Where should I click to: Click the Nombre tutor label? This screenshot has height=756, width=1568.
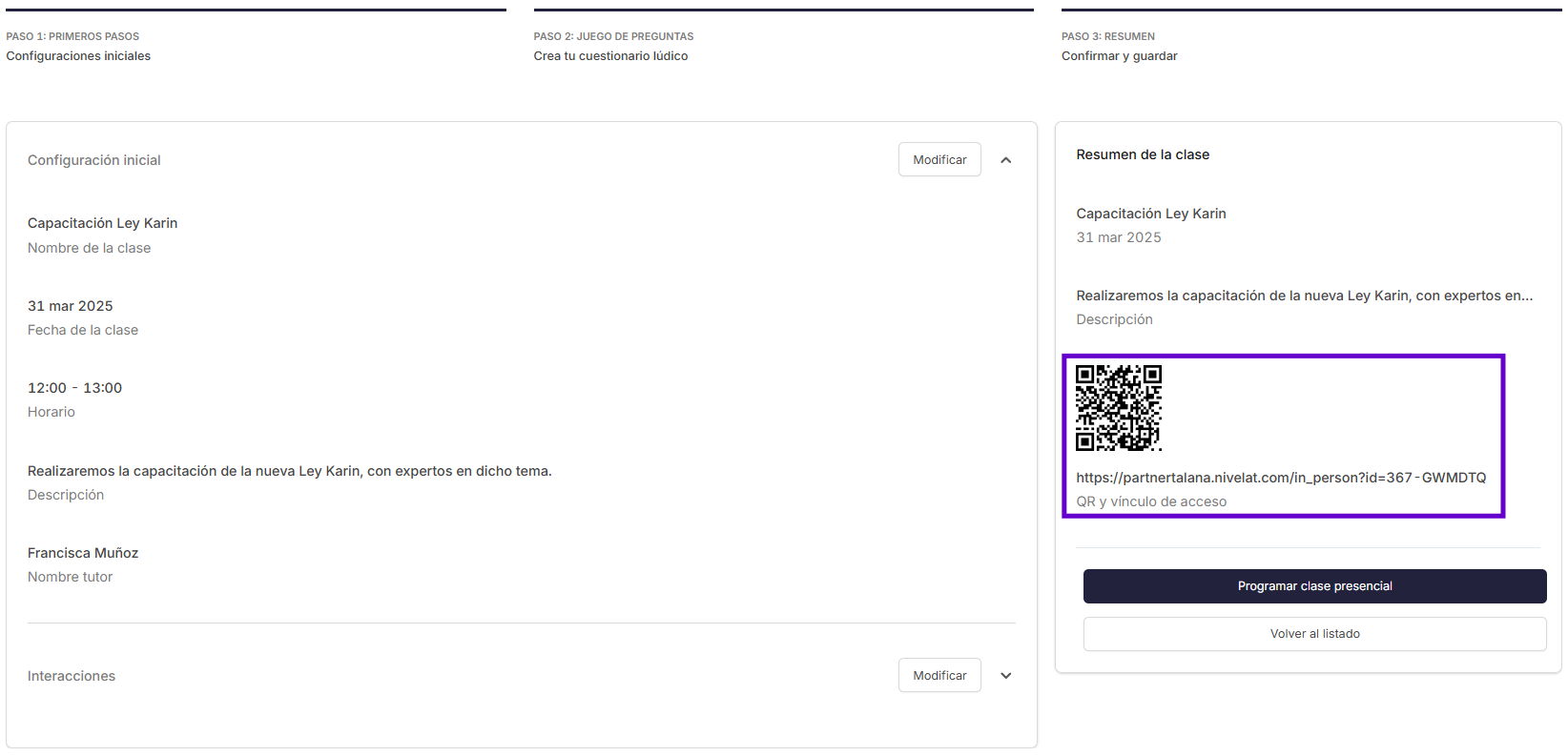click(70, 577)
